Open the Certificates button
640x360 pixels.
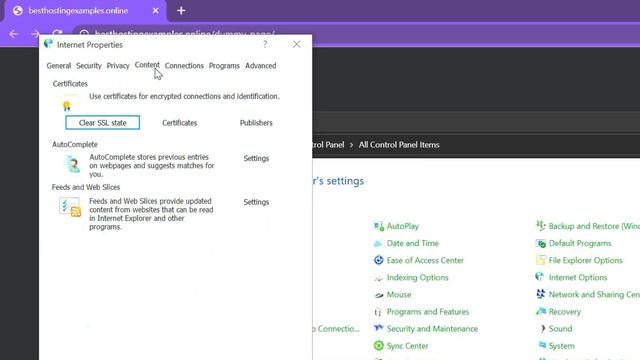tap(180, 123)
